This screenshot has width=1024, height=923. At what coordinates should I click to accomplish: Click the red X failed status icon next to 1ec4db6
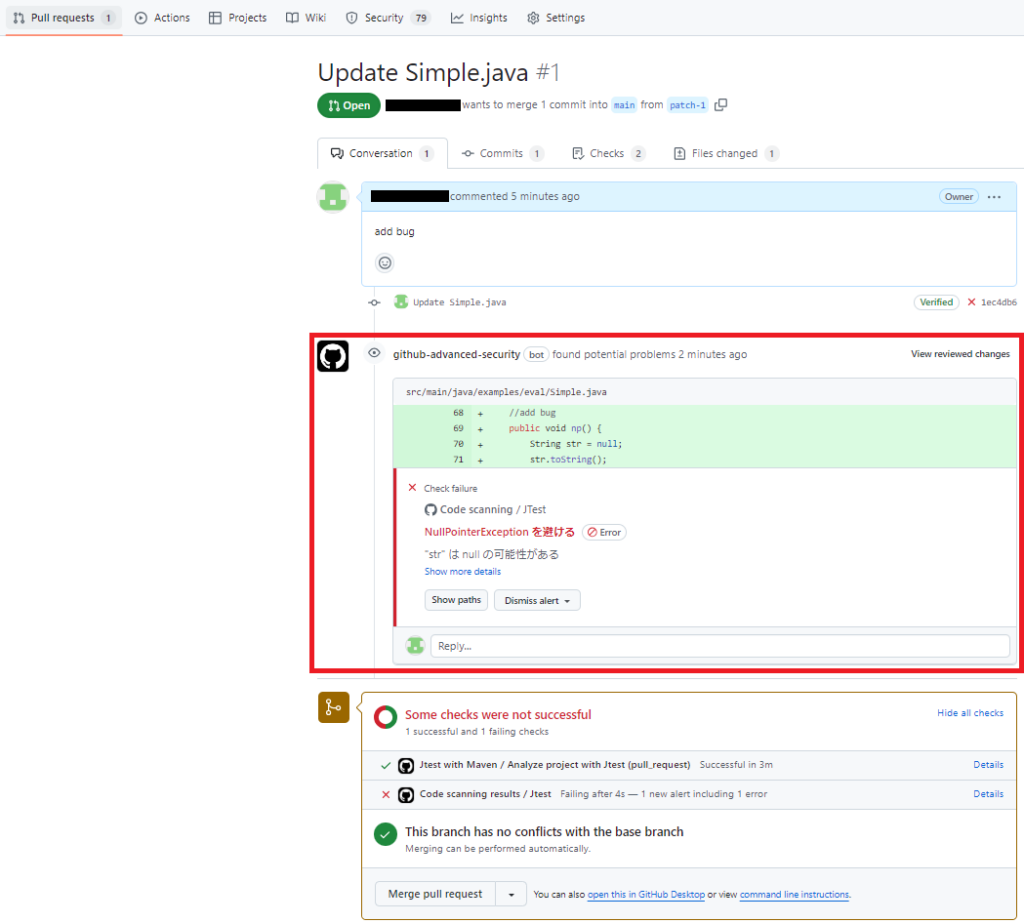coord(971,302)
